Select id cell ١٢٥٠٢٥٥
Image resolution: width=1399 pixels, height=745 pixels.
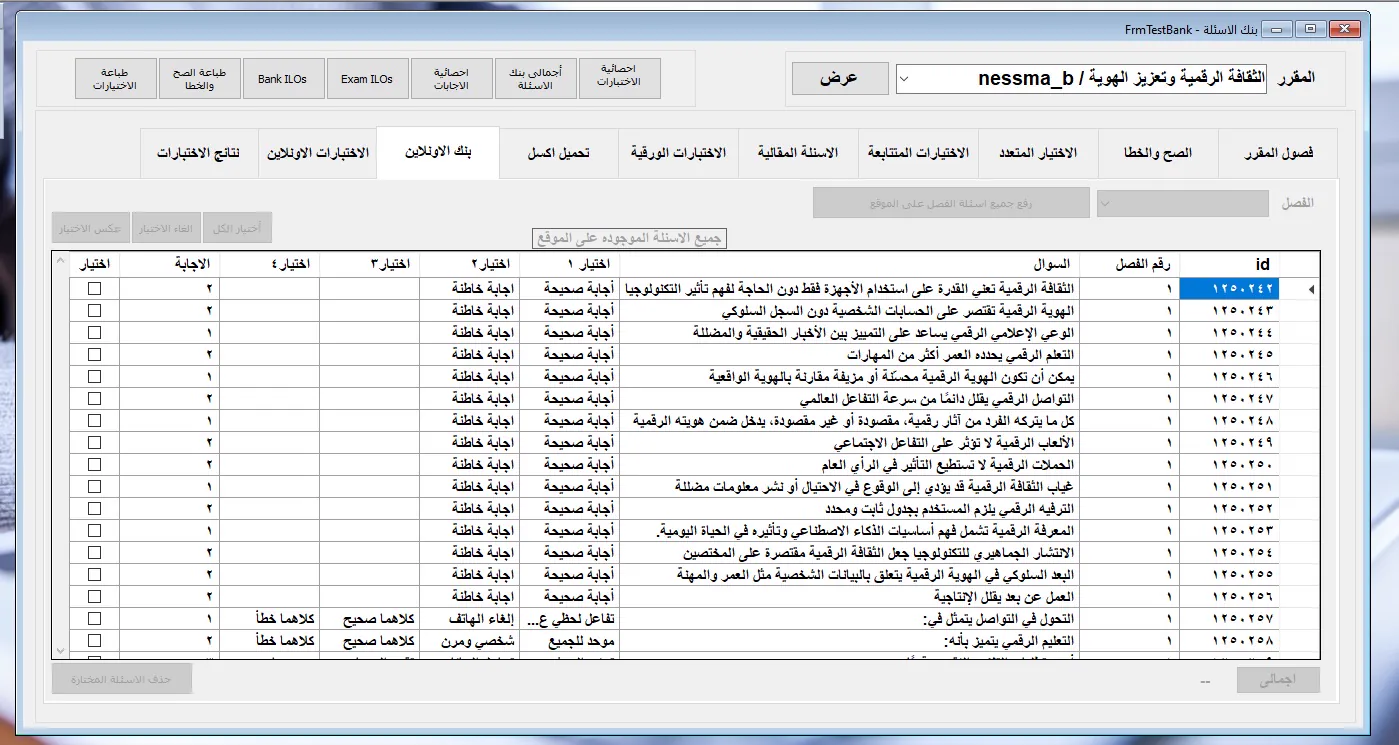pos(1230,575)
